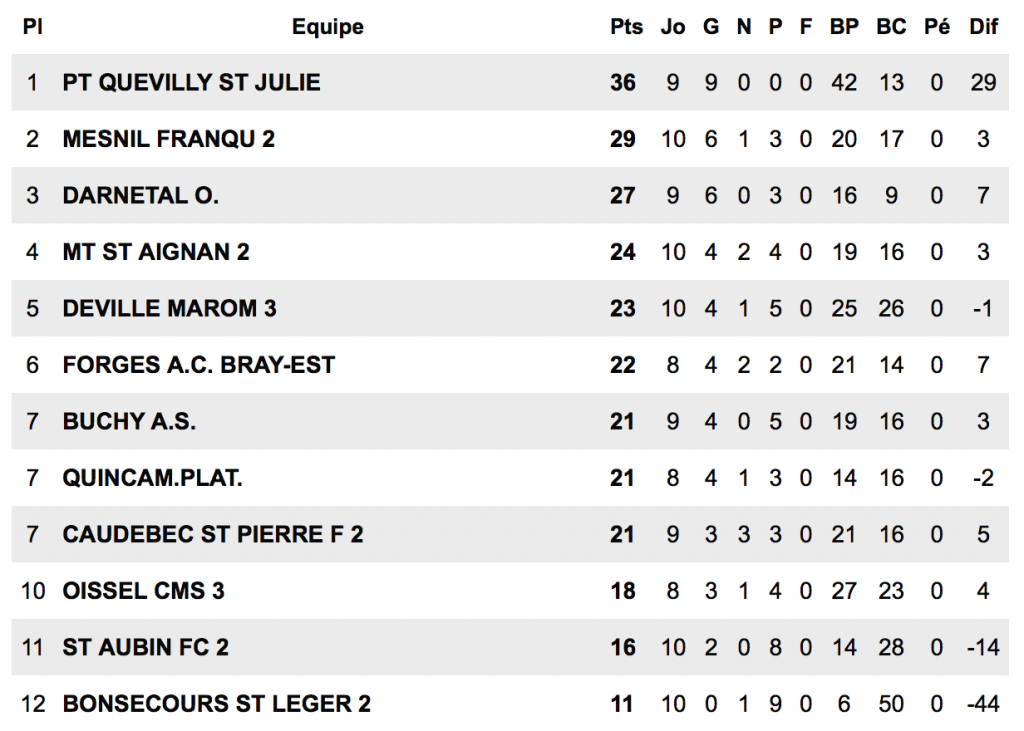Open DARNETAL O. team entry

(x=140, y=195)
